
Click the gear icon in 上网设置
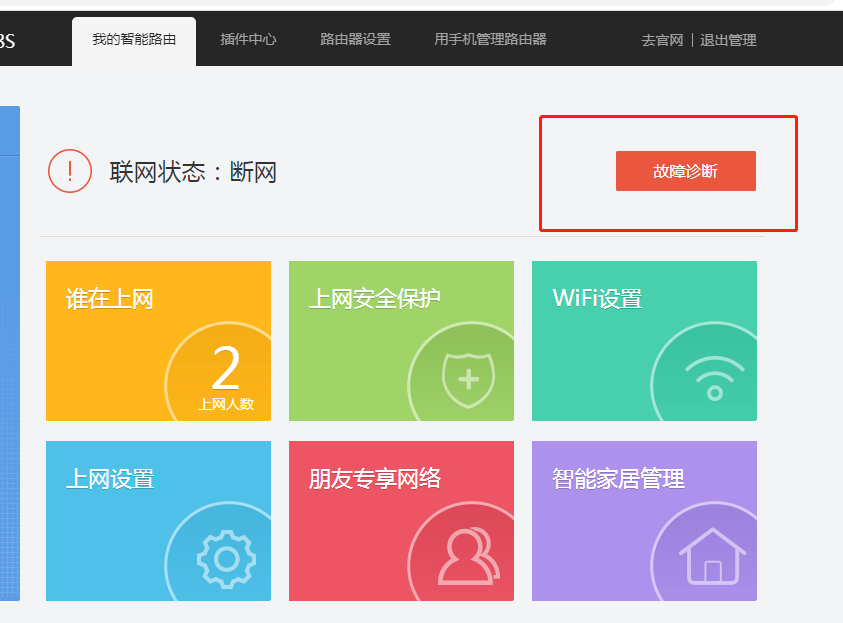(226, 559)
